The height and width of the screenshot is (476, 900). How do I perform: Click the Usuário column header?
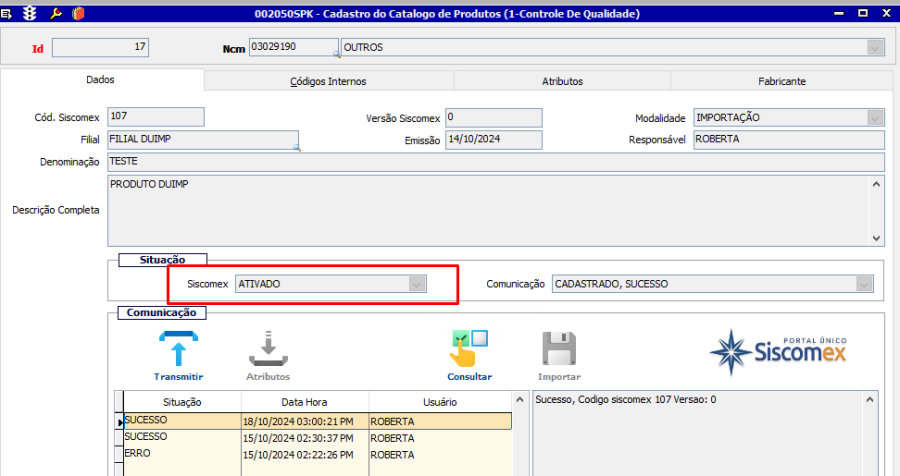tap(440, 402)
